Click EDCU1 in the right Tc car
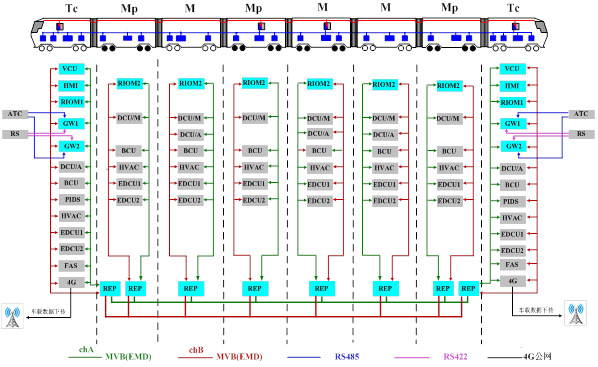The image size is (598, 367). (x=513, y=234)
